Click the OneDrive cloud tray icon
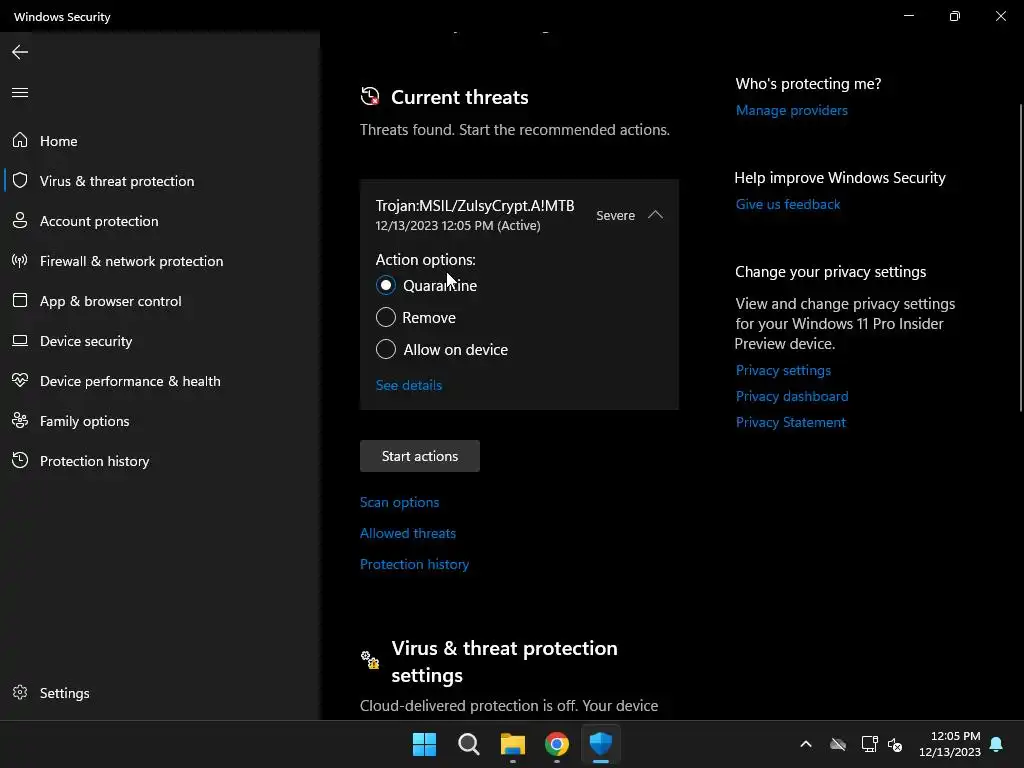The width and height of the screenshot is (1024, 768). click(x=838, y=744)
